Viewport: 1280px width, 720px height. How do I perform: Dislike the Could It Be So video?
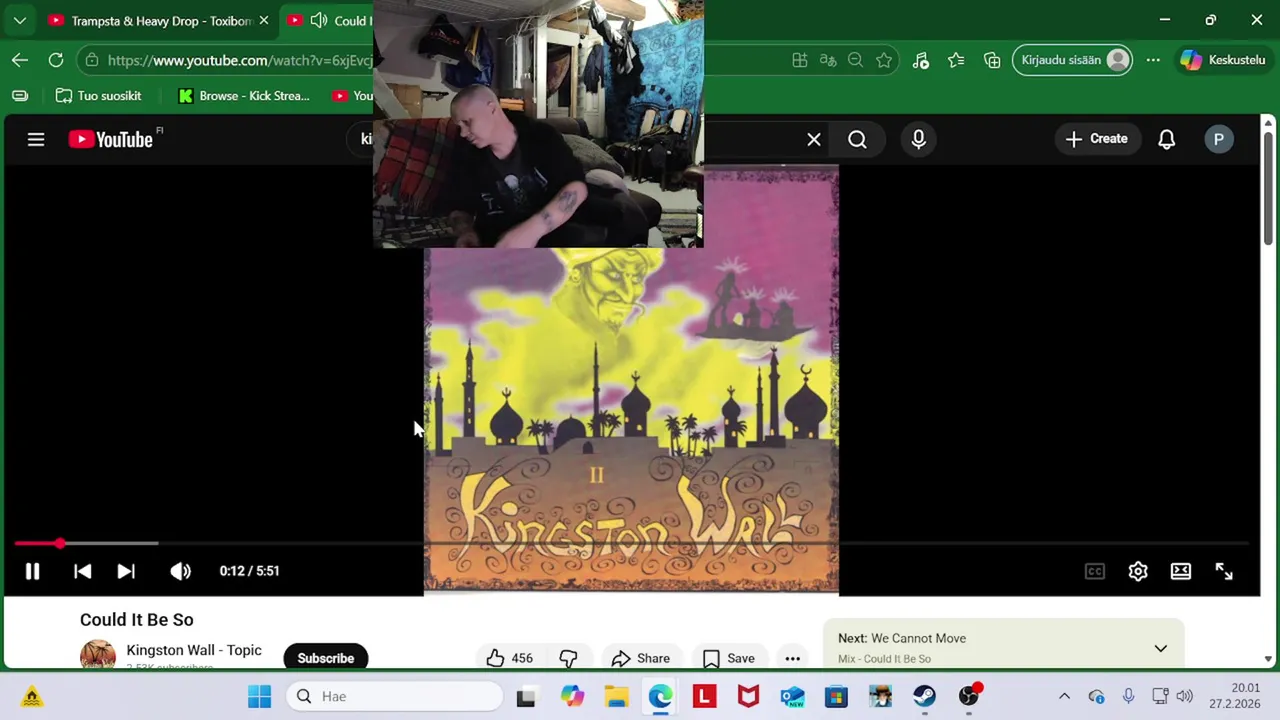568,658
